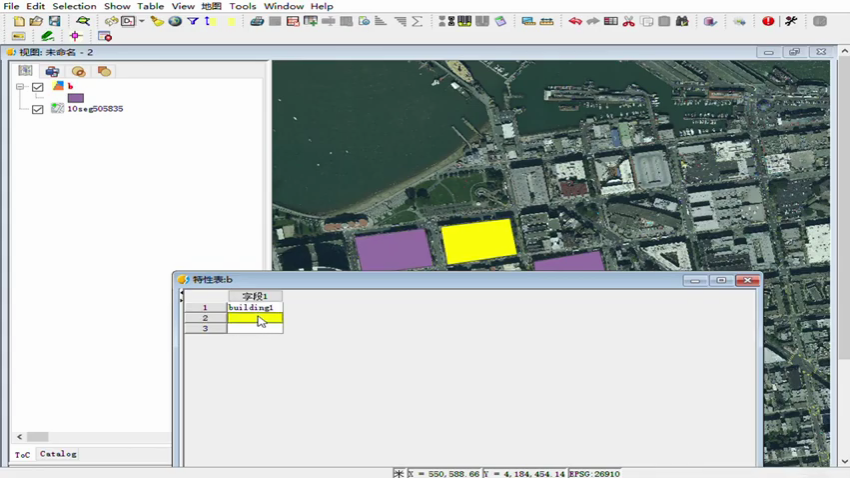Open the Selection menu

[74, 6]
